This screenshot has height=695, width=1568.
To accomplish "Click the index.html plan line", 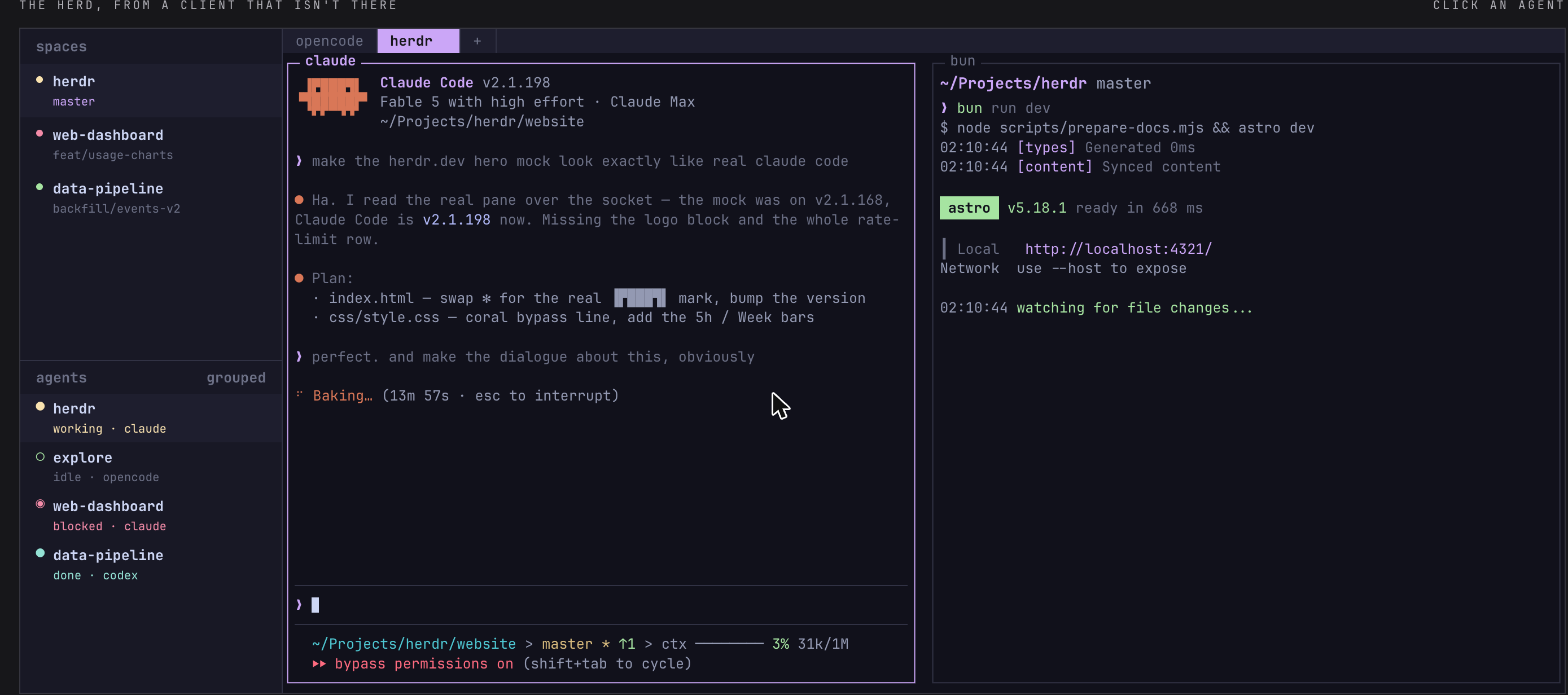I will click(589, 298).
